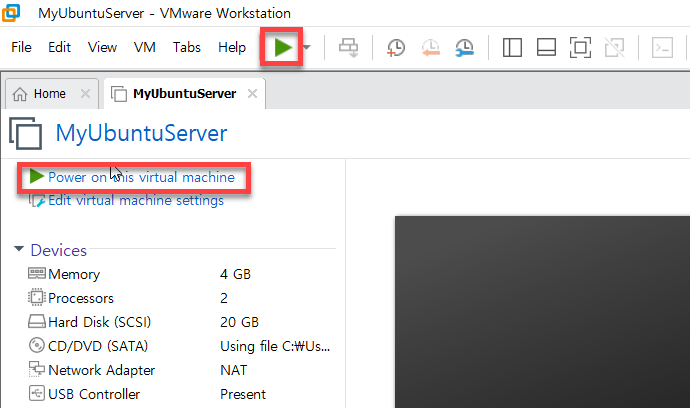The image size is (690, 408).
Task: Enter full screen mode icon
Action: [580, 47]
